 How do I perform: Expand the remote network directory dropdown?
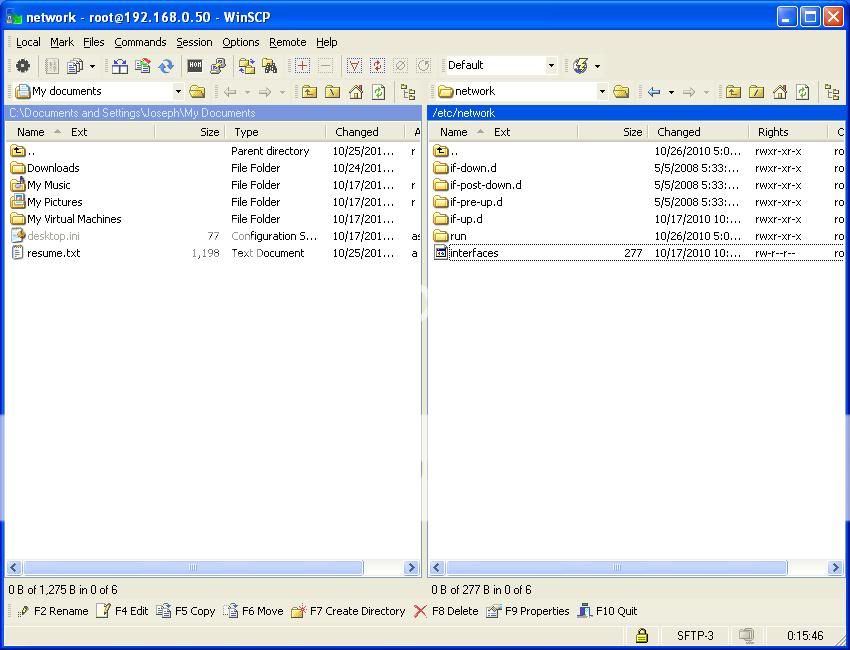[x=601, y=92]
